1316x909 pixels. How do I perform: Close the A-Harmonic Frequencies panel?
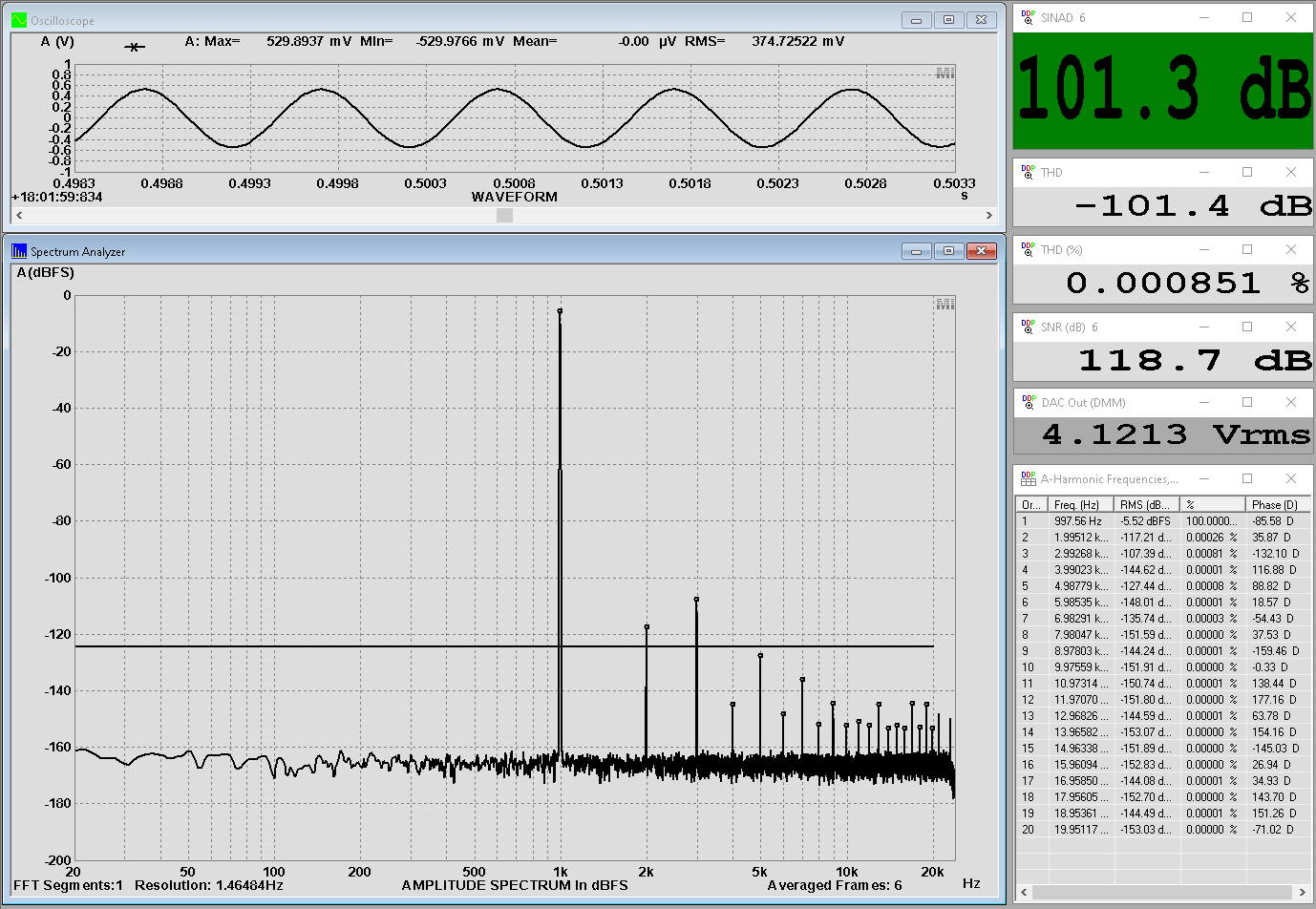click(1291, 478)
